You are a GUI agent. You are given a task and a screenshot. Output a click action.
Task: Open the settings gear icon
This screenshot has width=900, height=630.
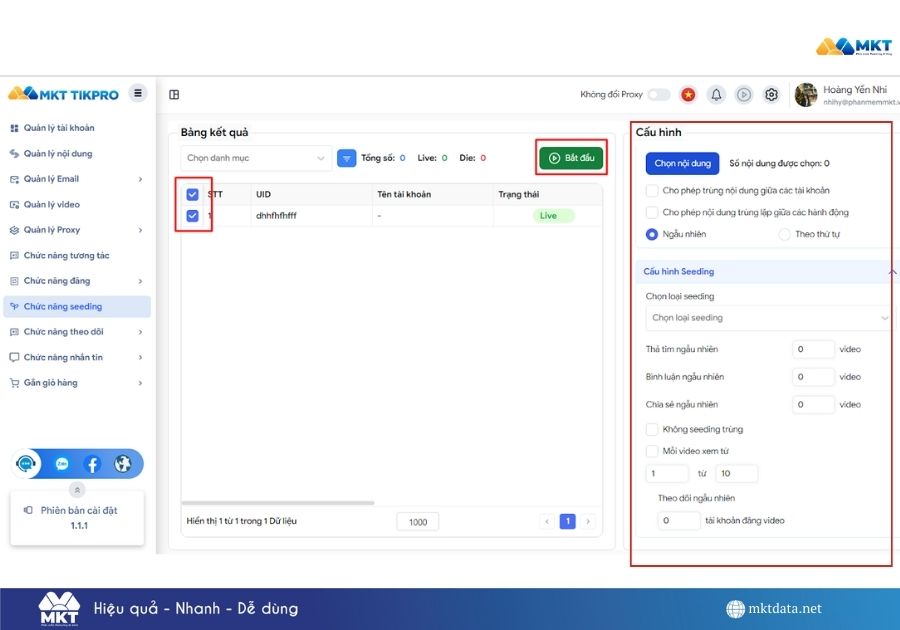(x=771, y=95)
